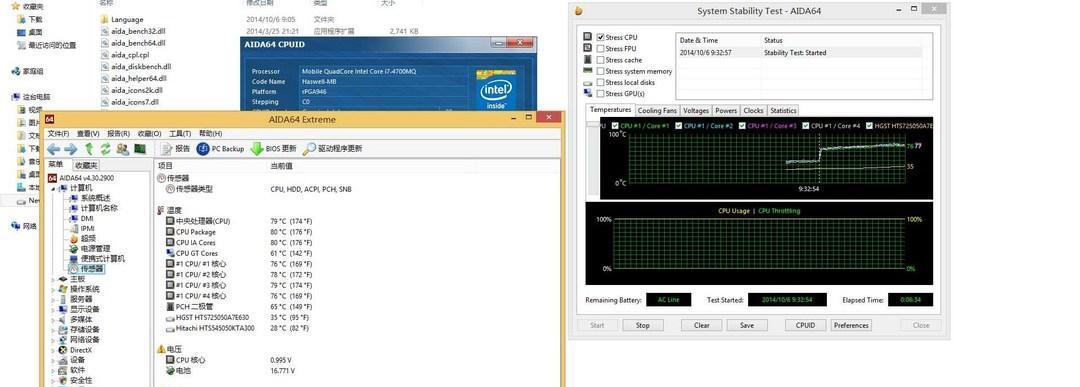Switch to 收藏夹 favorites tab in AIDA64
Screen dimensions: 1080x387
point(86,165)
